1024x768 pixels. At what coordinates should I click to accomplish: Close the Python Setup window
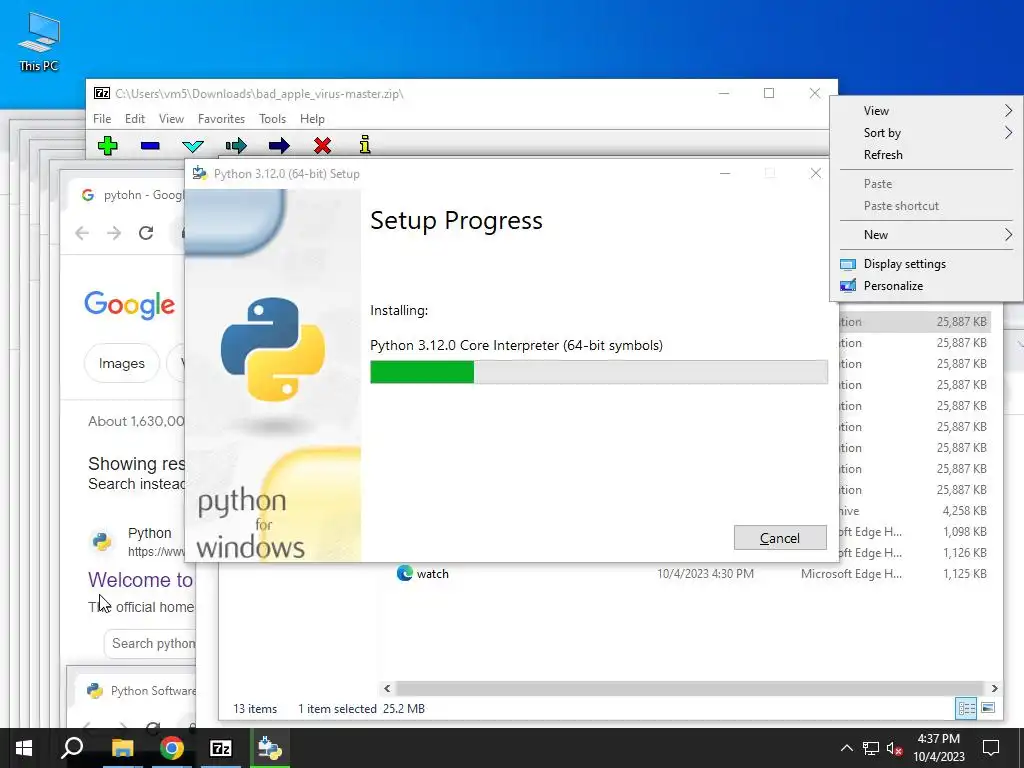pyautogui.click(x=815, y=173)
